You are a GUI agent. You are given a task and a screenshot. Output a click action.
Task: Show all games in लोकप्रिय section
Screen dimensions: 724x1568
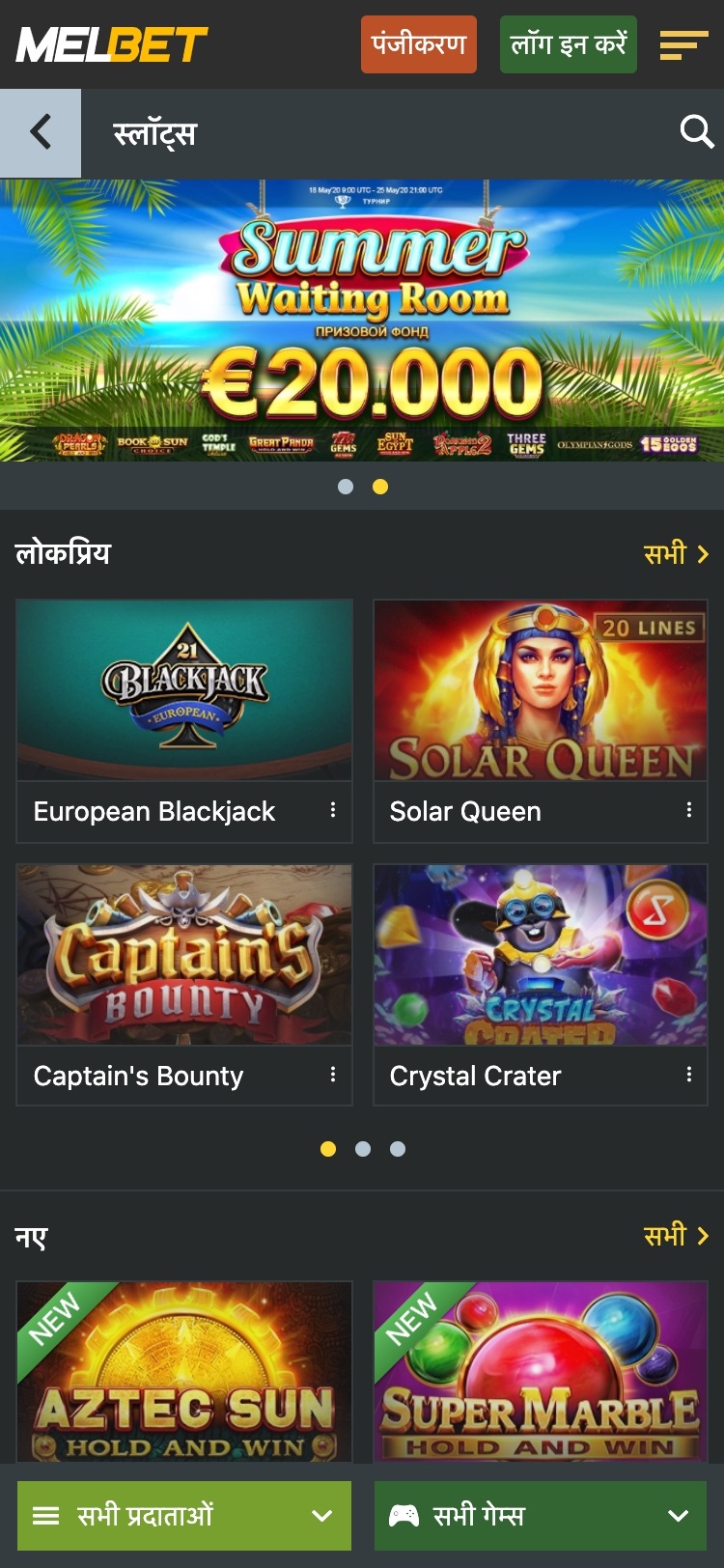(x=677, y=553)
